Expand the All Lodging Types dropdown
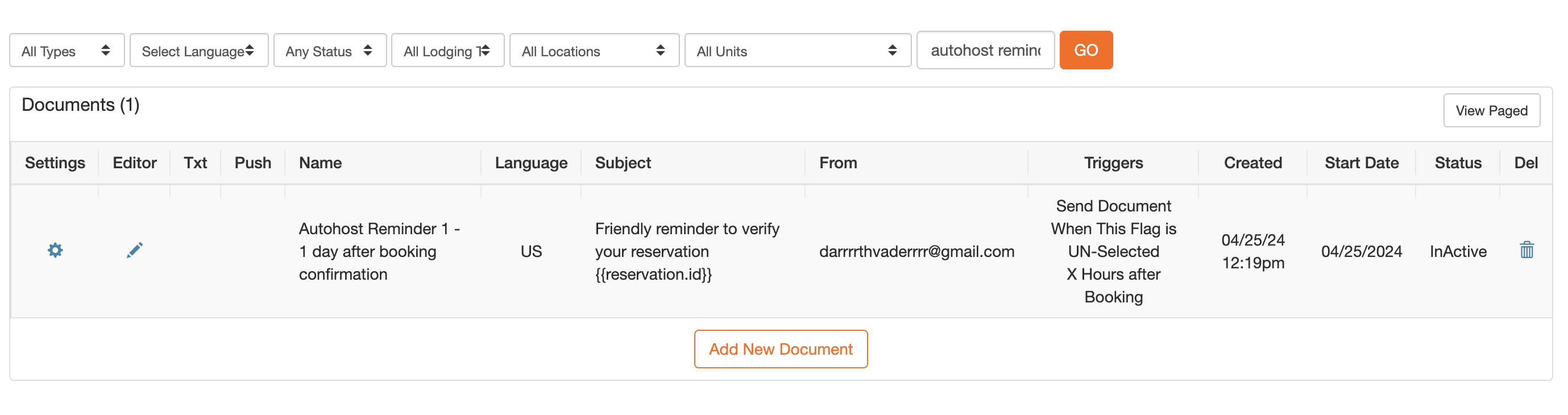 click(x=447, y=51)
